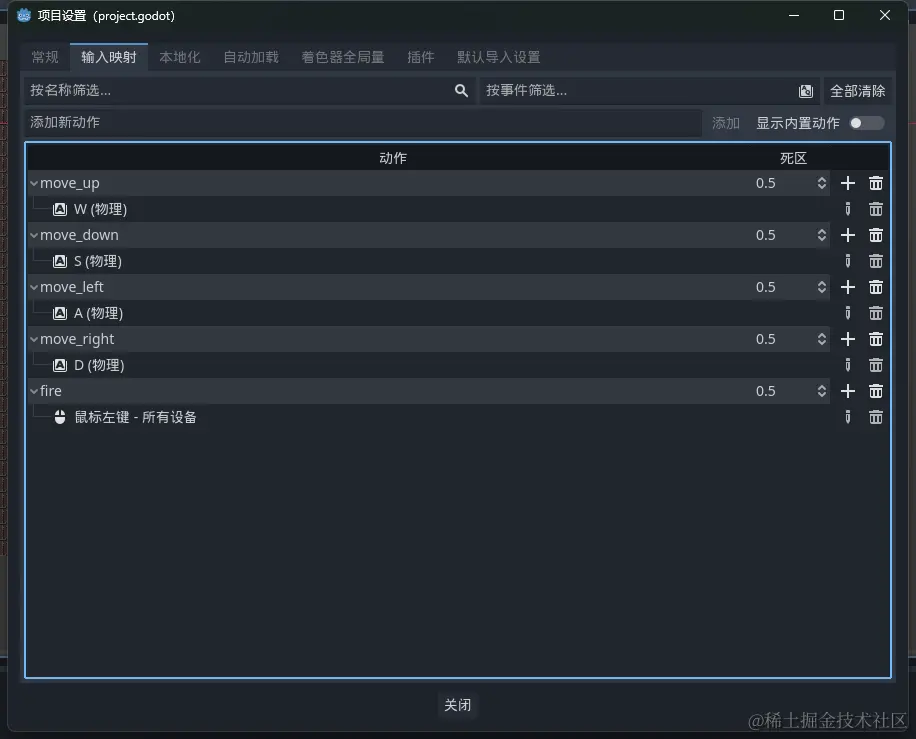Image resolution: width=916 pixels, height=739 pixels.
Task: Adjust move_down deadzone stepper arrows
Action: (x=821, y=235)
